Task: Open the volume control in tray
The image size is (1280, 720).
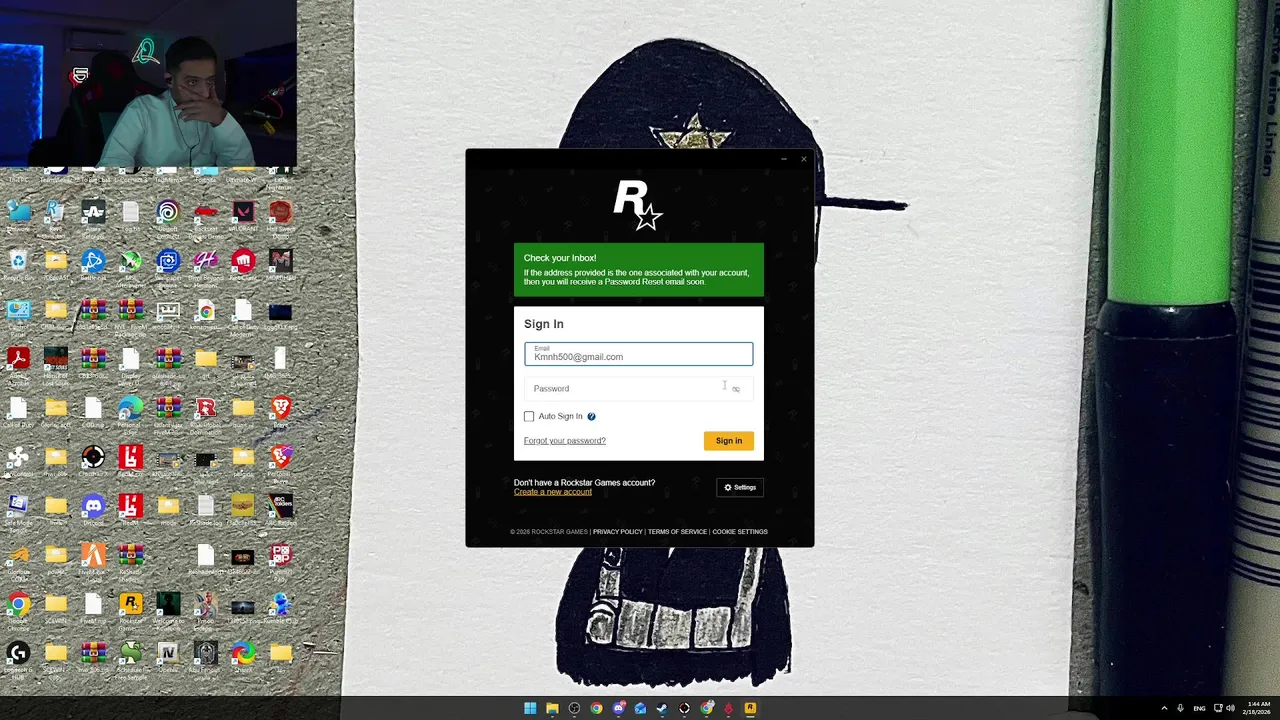Action: coord(1230,708)
